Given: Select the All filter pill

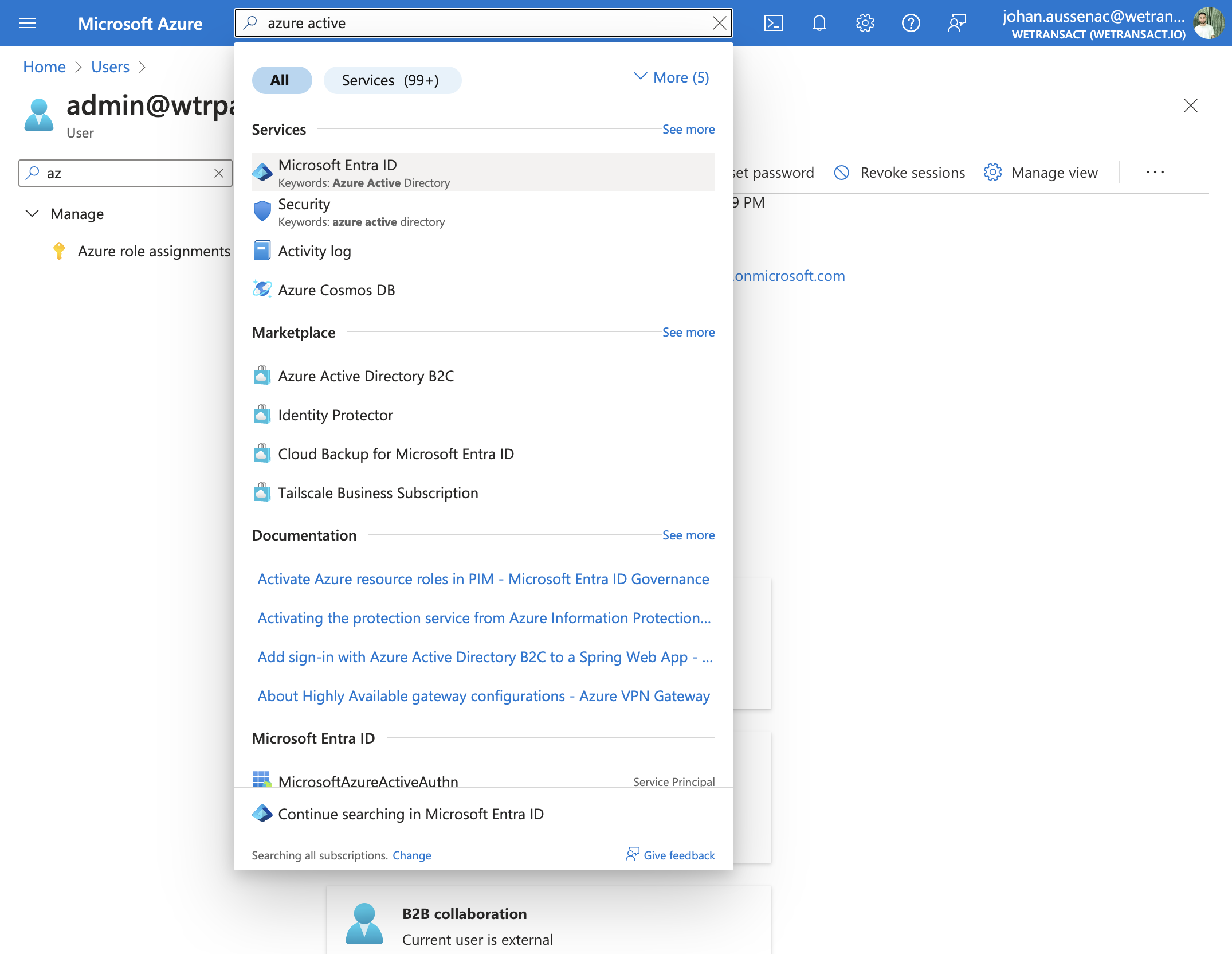Looking at the screenshot, I should [x=281, y=80].
